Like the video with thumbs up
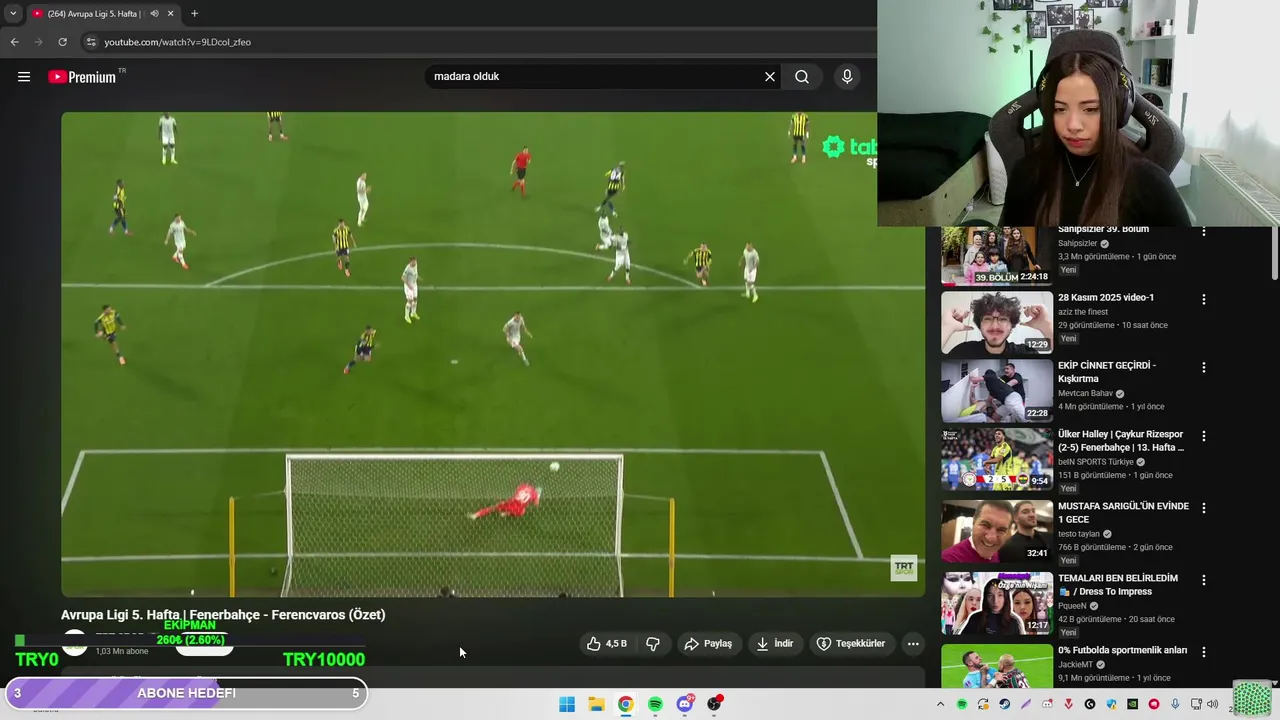The image size is (1280, 720). [607, 644]
